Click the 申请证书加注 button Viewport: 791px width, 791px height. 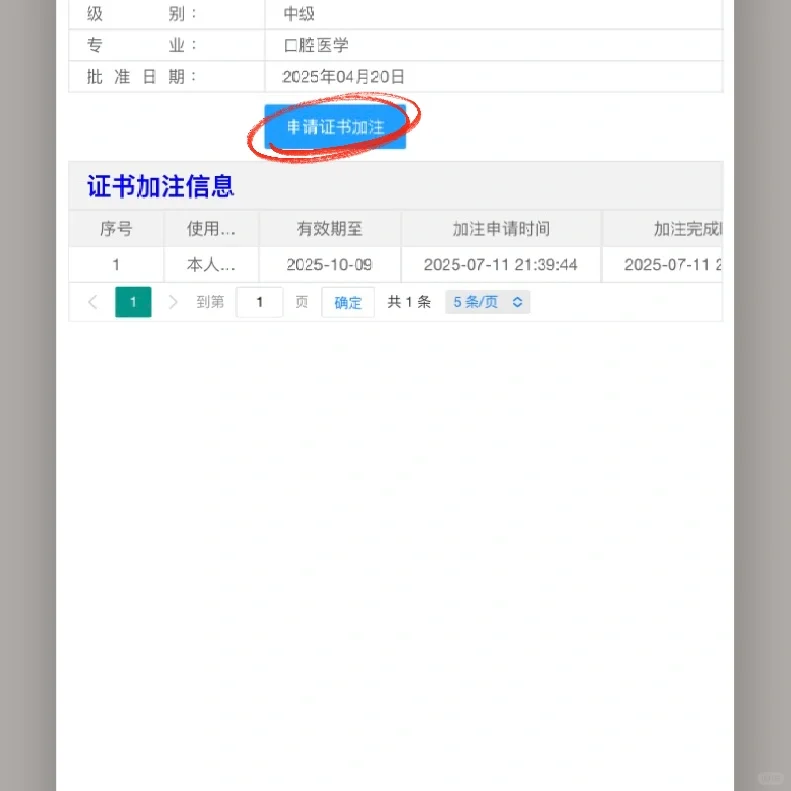[x=335, y=127]
